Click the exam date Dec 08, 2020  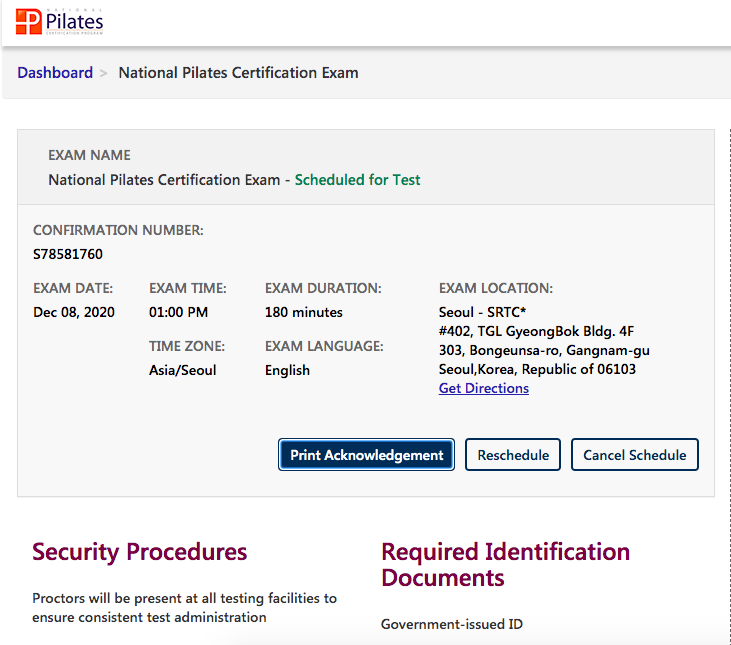[x=74, y=312]
